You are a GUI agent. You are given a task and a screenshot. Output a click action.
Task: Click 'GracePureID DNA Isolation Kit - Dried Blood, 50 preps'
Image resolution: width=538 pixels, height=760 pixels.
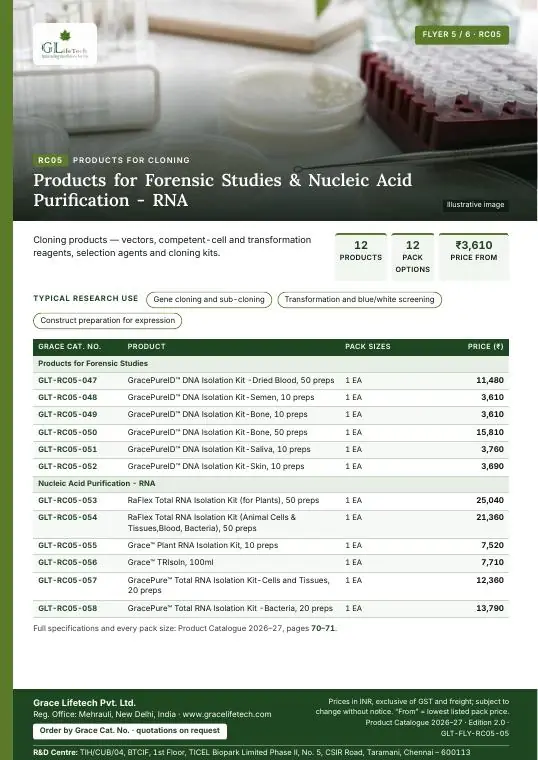point(231,380)
